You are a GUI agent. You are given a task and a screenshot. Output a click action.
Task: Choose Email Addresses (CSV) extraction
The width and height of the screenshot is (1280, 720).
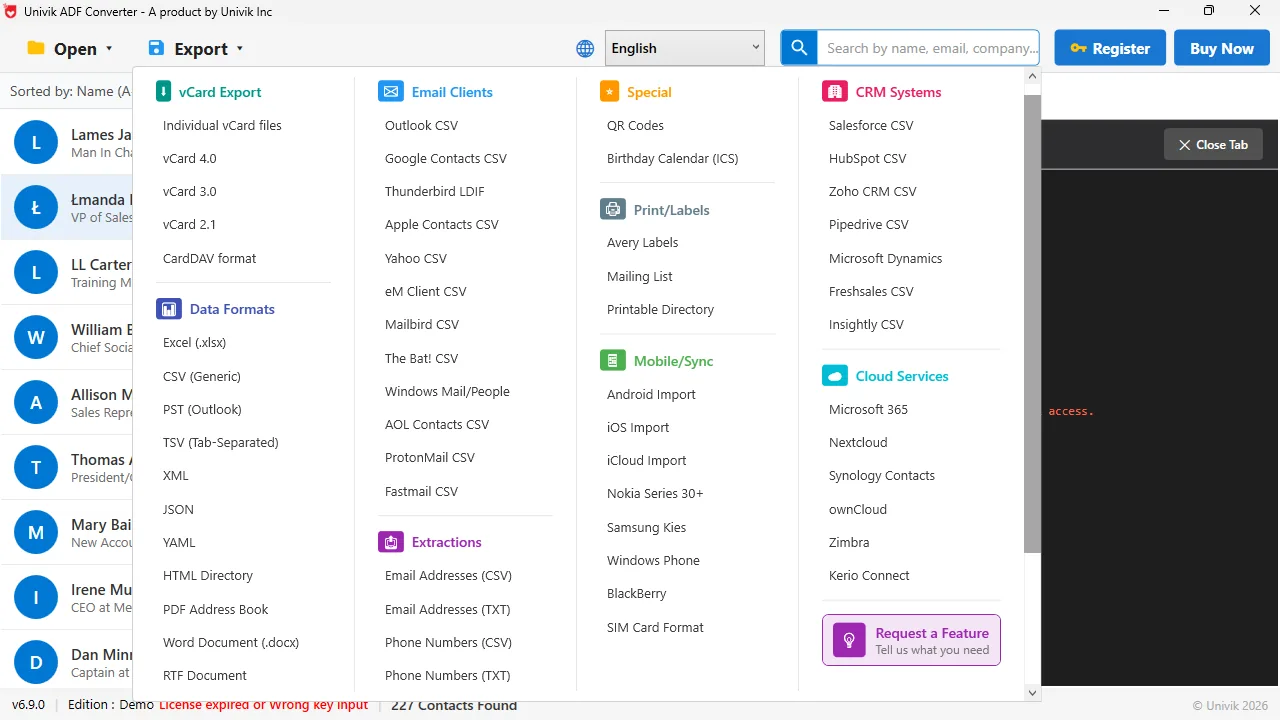448,575
